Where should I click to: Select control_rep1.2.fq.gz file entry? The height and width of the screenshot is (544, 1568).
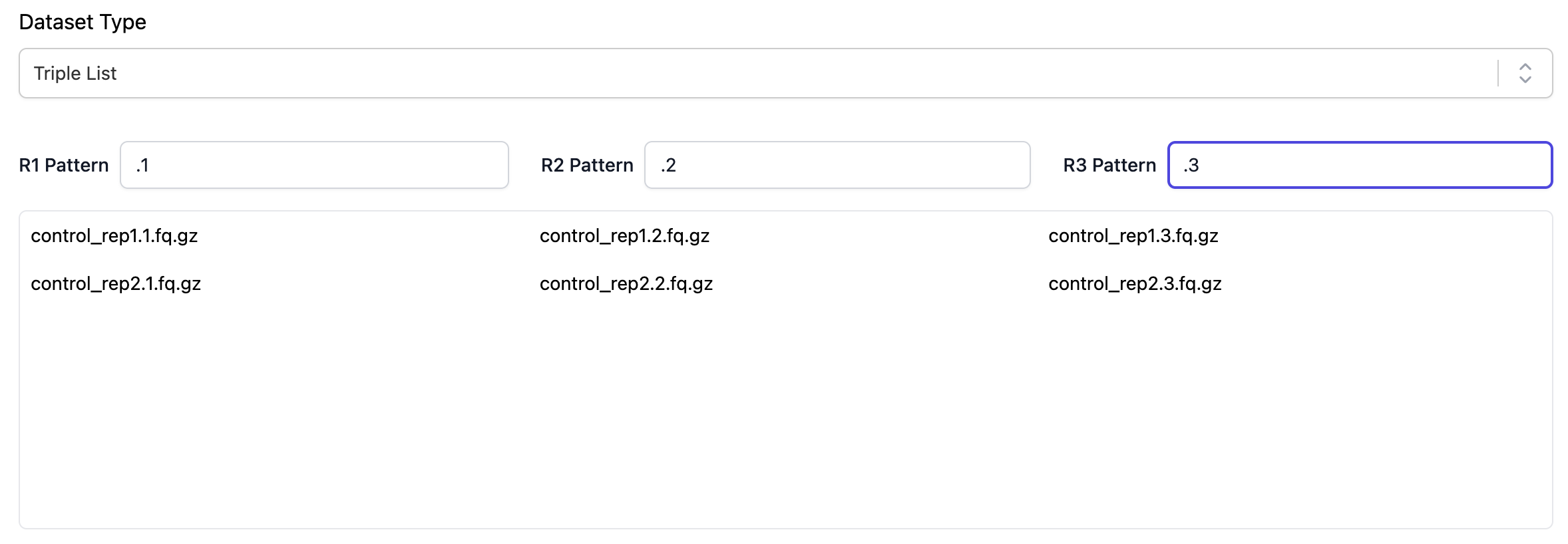coord(624,235)
